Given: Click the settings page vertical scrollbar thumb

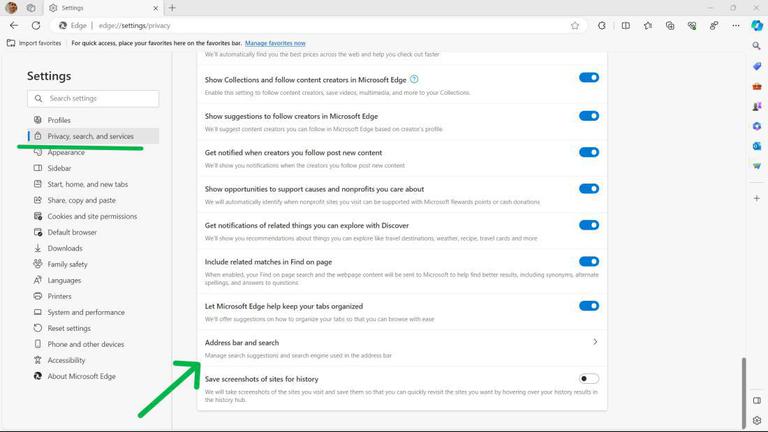Looking at the screenshot, I should coord(744,392).
